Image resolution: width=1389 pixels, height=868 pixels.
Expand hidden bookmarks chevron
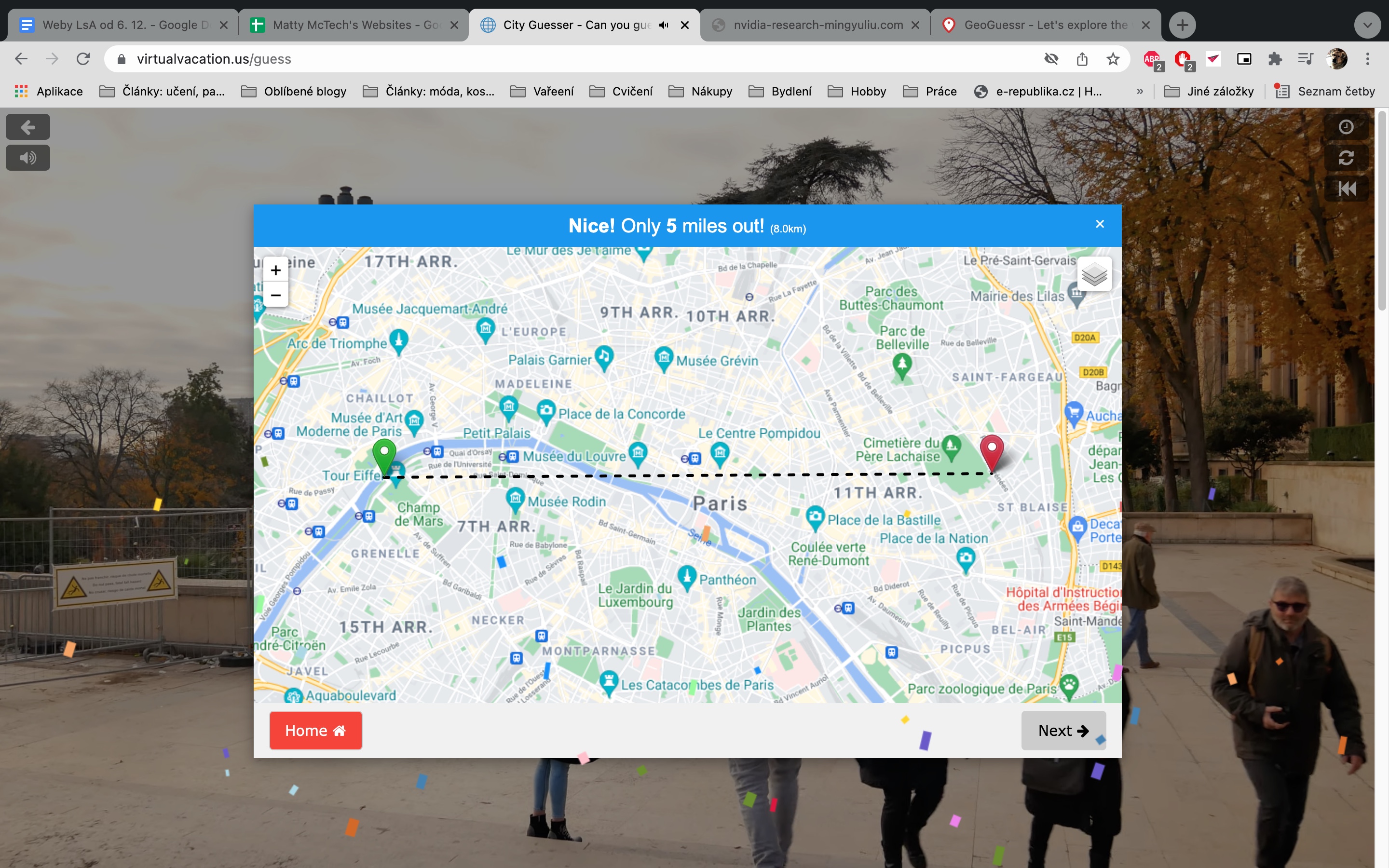pos(1140,91)
